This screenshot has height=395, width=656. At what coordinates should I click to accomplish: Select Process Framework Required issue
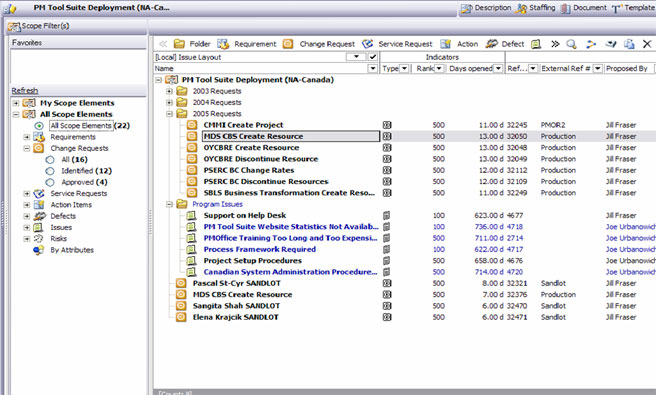260,249
